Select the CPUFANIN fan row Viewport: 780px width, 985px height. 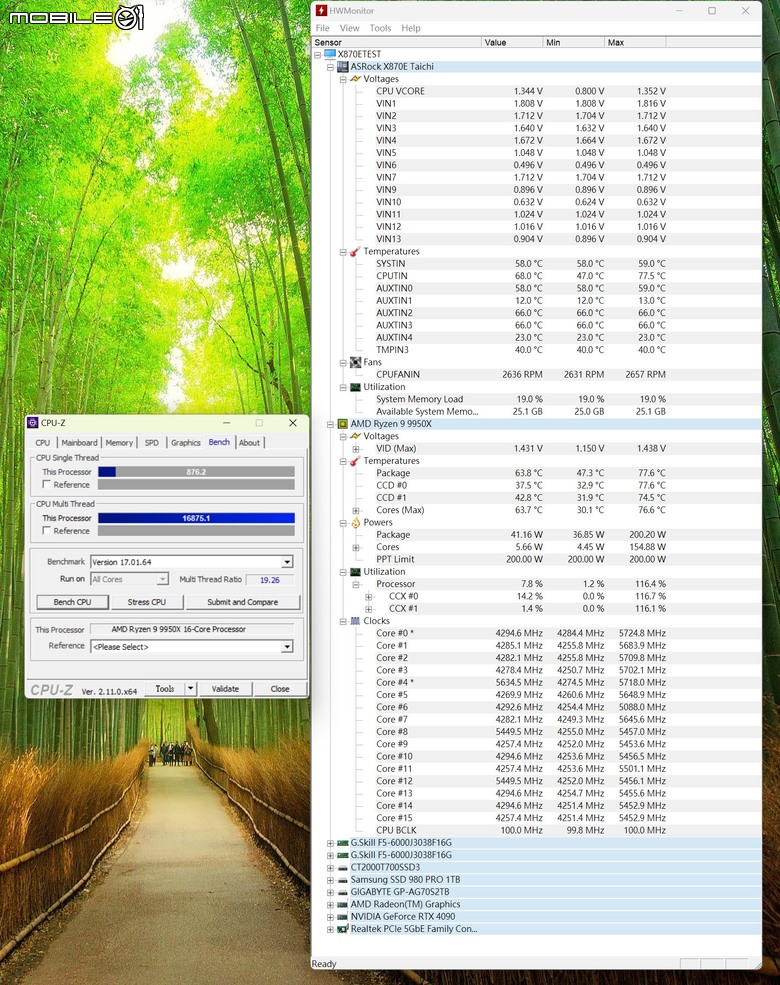pyautogui.click(x=521, y=374)
